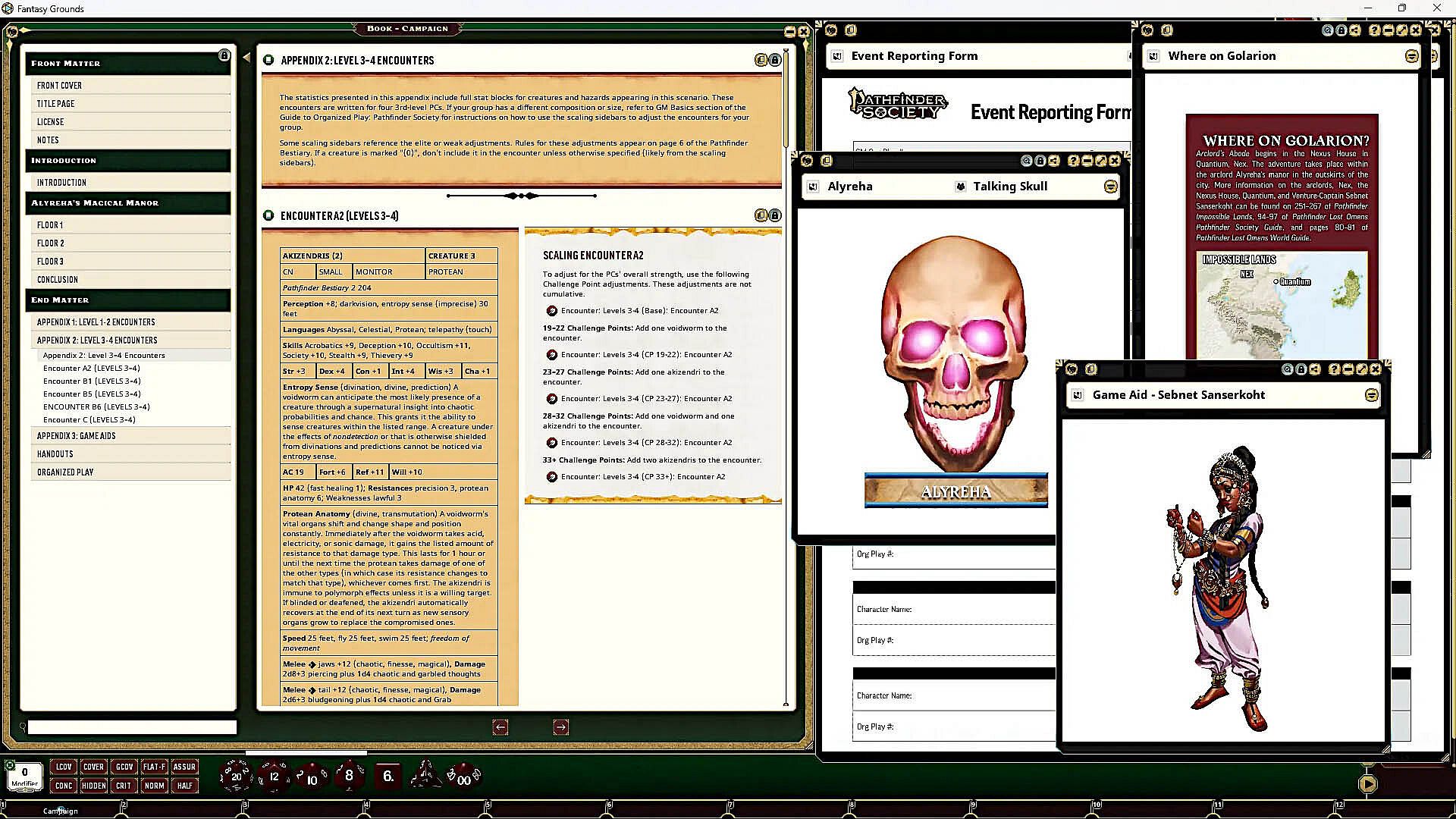Open License page in sidebar
This screenshot has width=1456, height=819.
[x=130, y=122]
